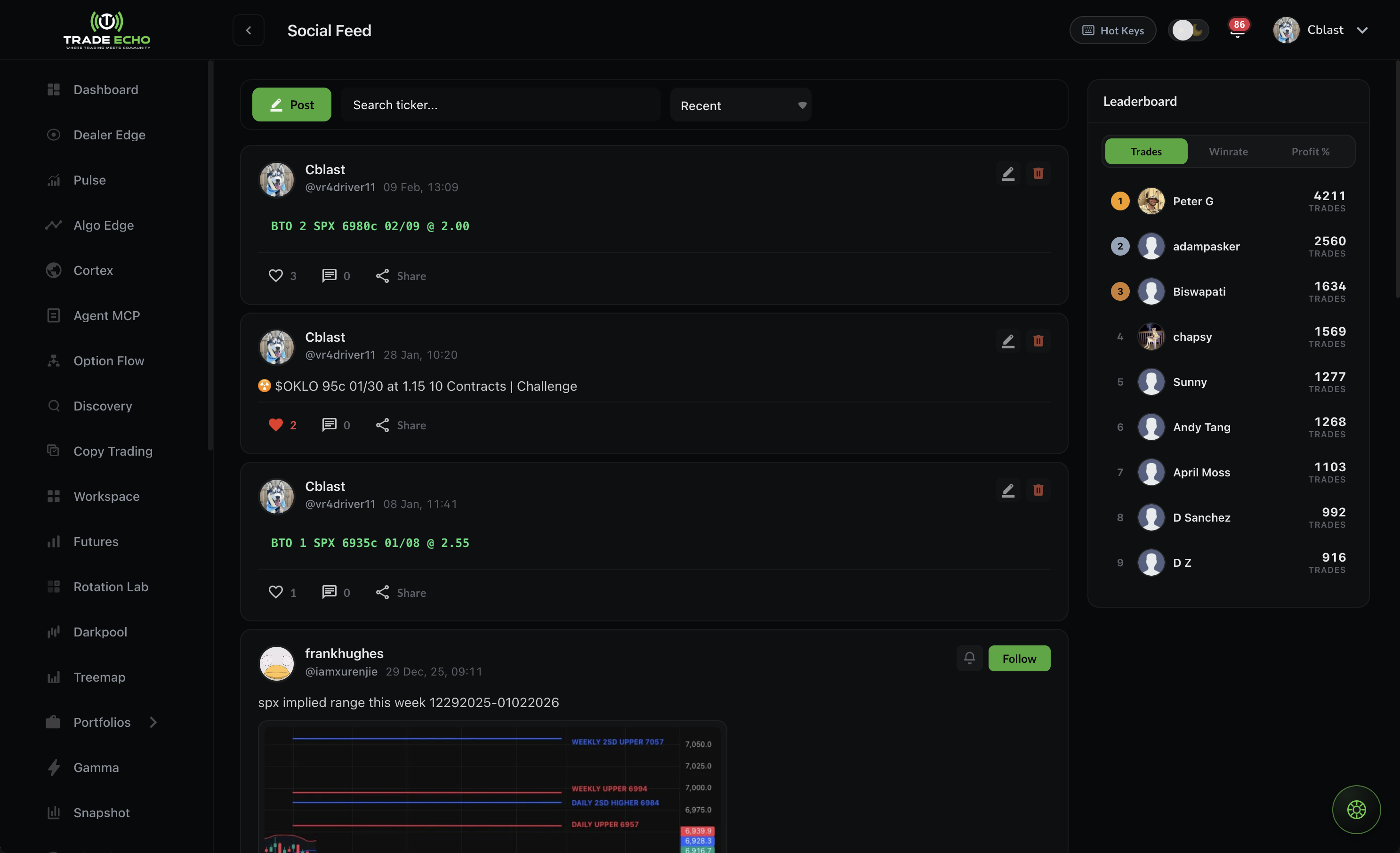
Task: Click bell icon on frankhughes post
Action: (x=969, y=658)
